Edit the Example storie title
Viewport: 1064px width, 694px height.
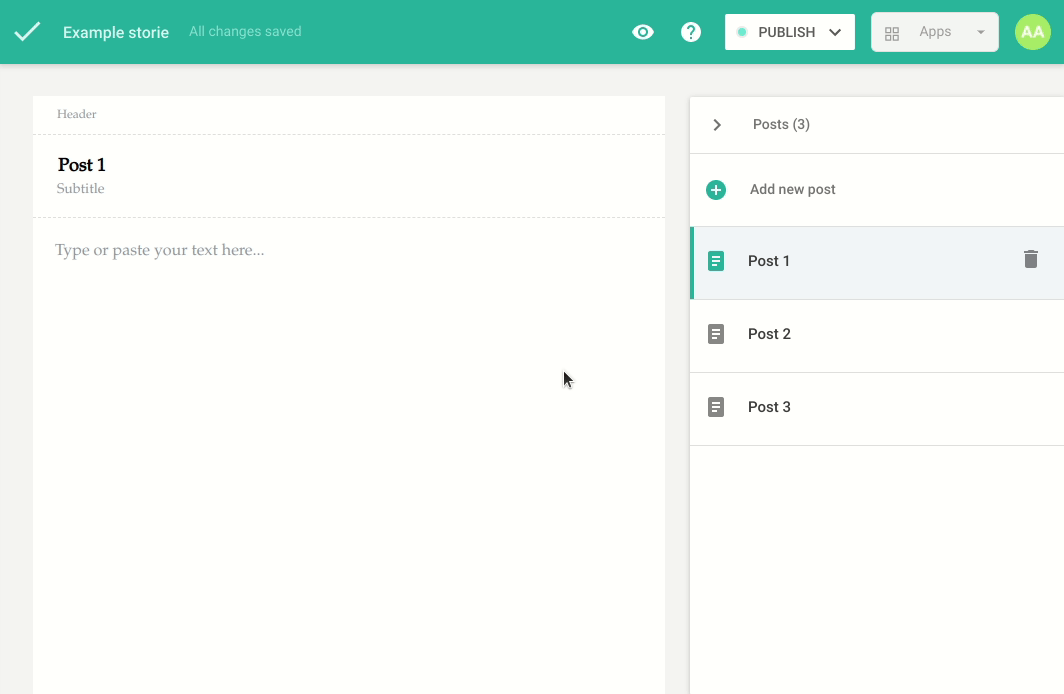[116, 32]
